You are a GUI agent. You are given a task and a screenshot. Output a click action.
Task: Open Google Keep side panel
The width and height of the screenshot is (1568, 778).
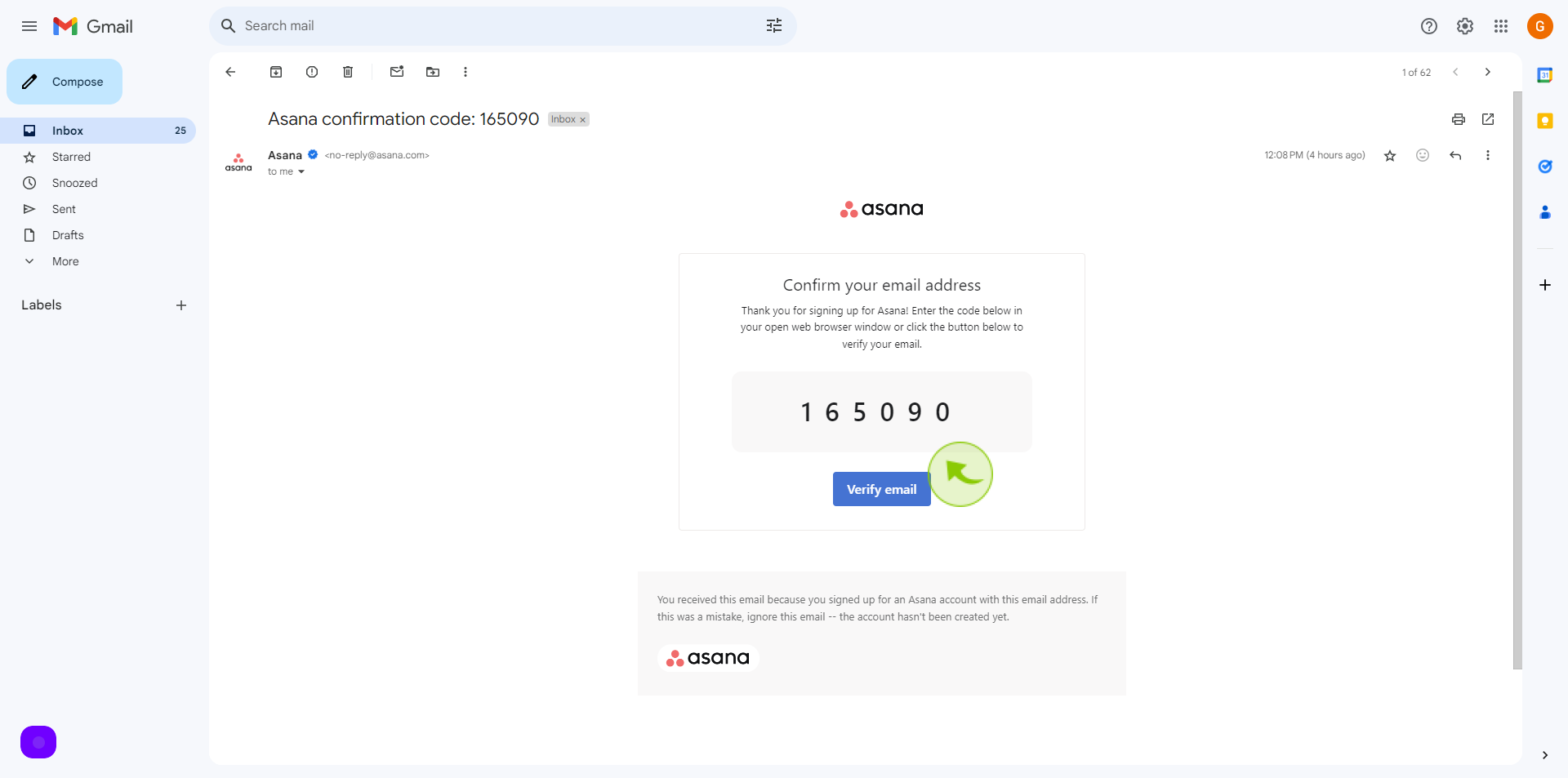click(1545, 121)
